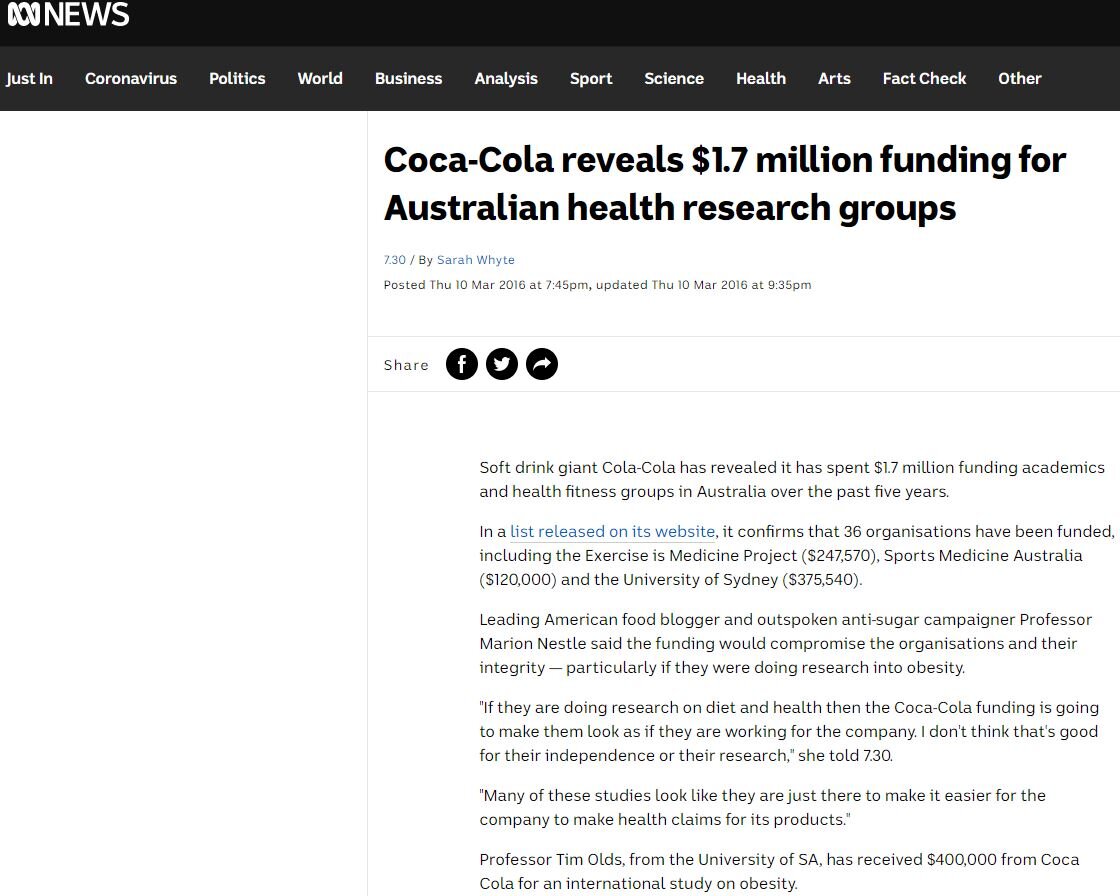
Task: Open the 7.30 program link
Action: (x=394, y=260)
